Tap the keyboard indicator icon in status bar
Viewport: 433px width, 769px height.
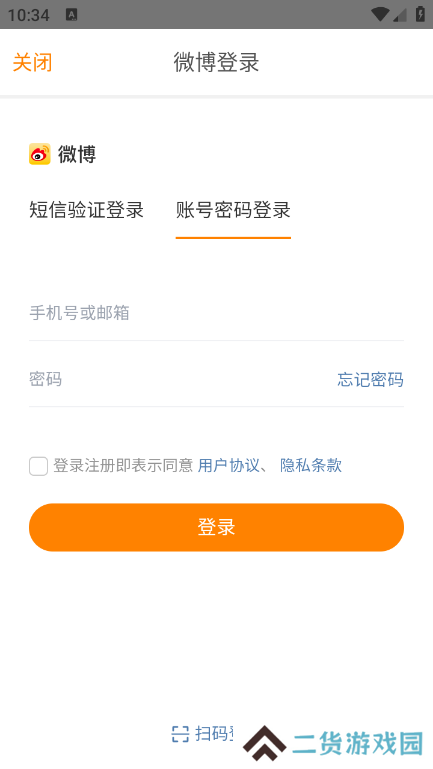point(72,15)
